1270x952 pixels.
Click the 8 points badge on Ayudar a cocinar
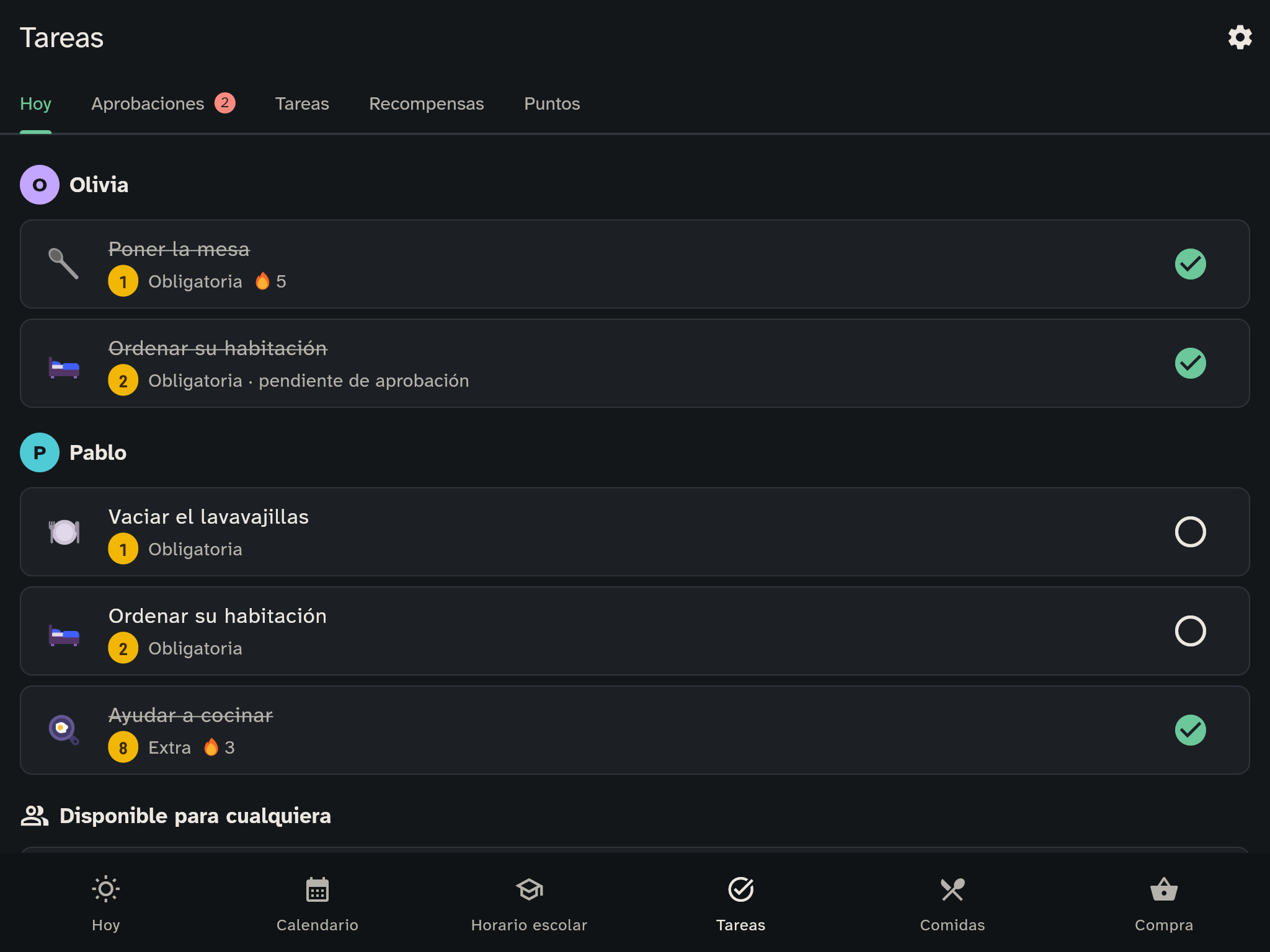pyautogui.click(x=123, y=747)
